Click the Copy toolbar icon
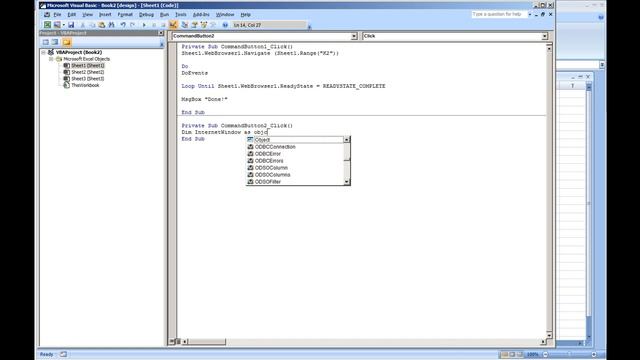The width and height of the screenshot is (640, 360). click(x=92, y=25)
